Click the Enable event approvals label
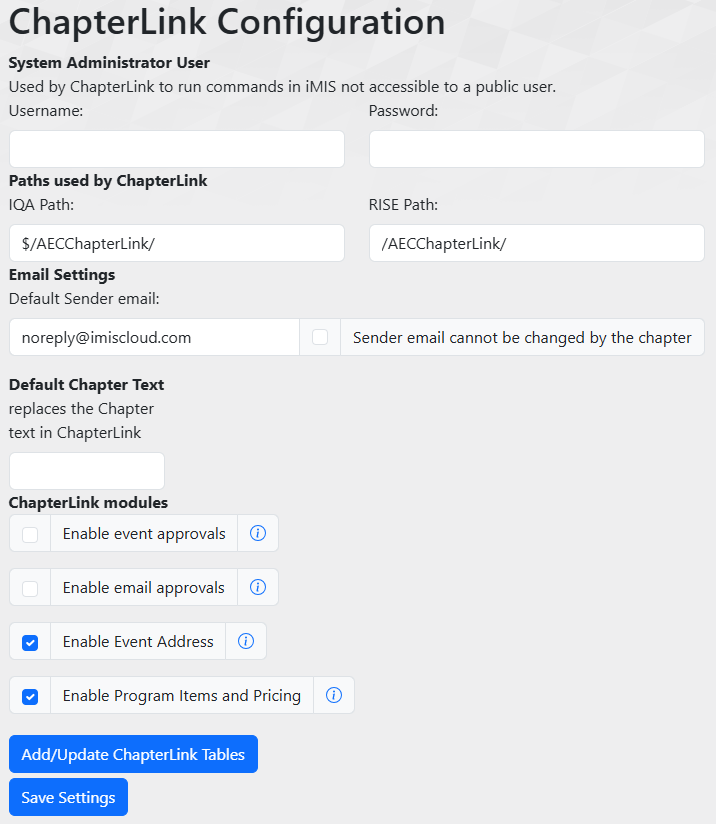Screen dimensions: 716x824 pos(144,534)
